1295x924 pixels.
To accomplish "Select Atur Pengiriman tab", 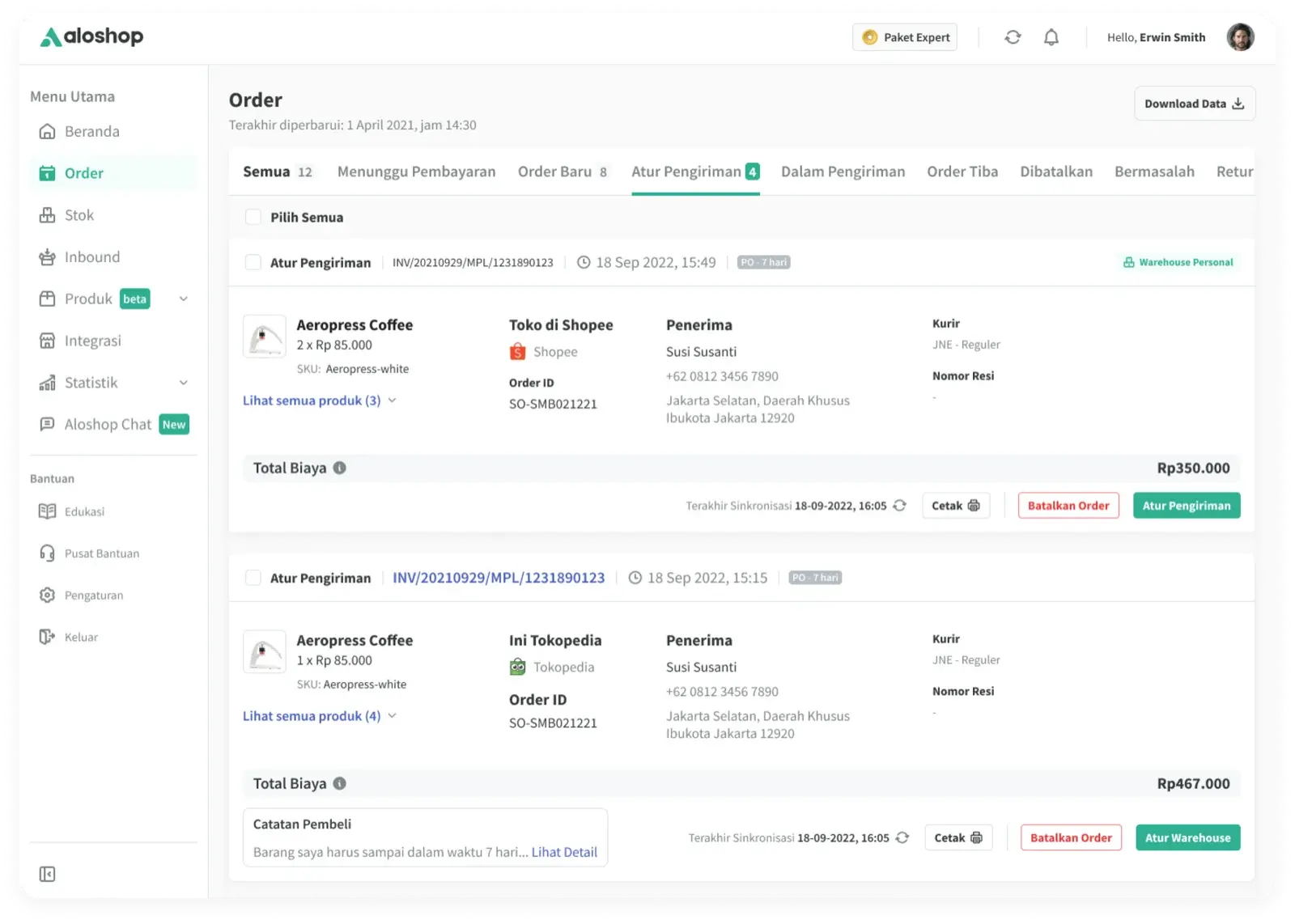I will [x=695, y=172].
